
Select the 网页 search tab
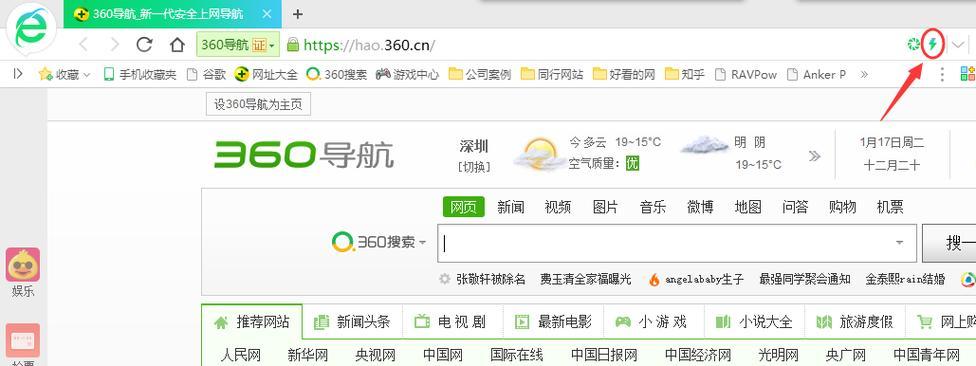(x=464, y=207)
